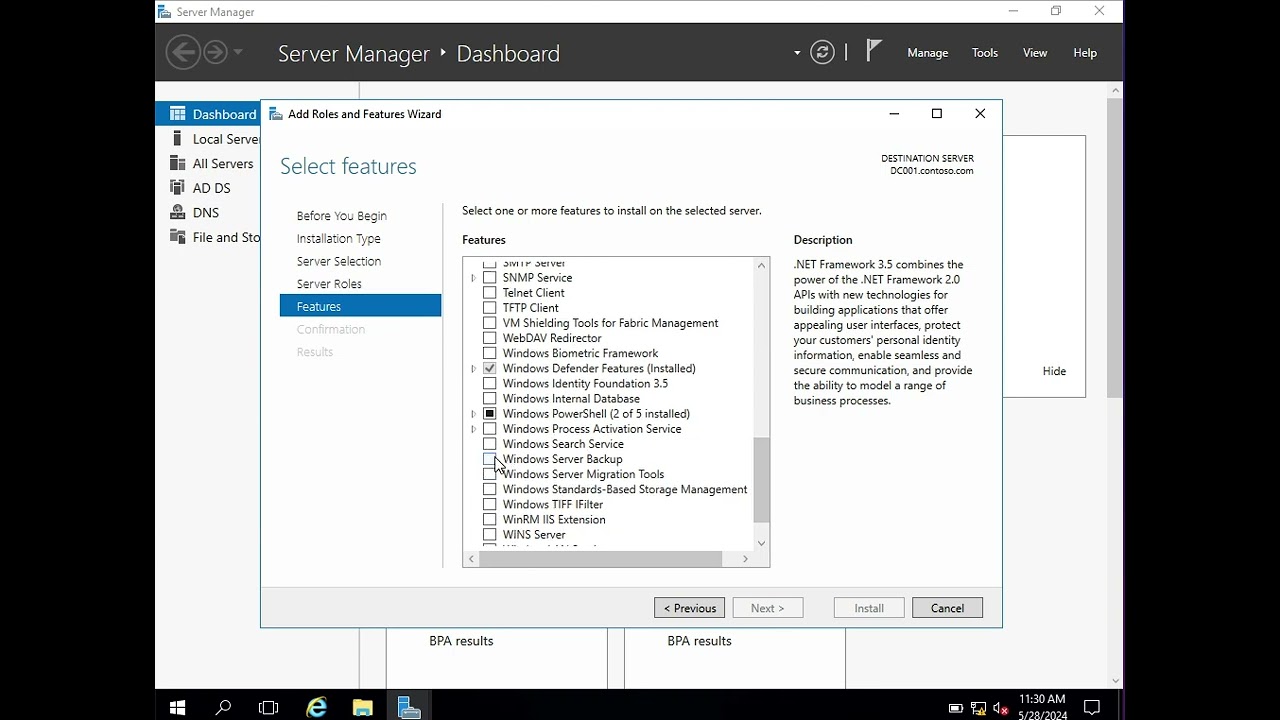Check Windows TIFF IFilter checkbox
Screen dimensions: 1280x720
[490, 505]
